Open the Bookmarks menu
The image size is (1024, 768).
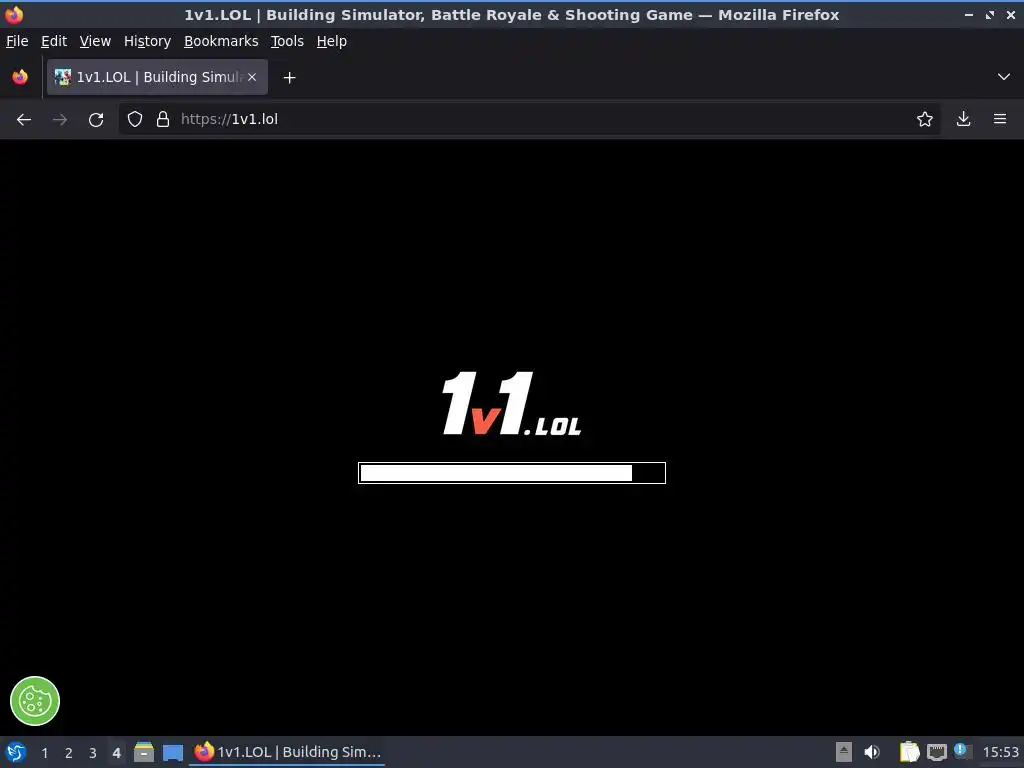[x=221, y=41]
